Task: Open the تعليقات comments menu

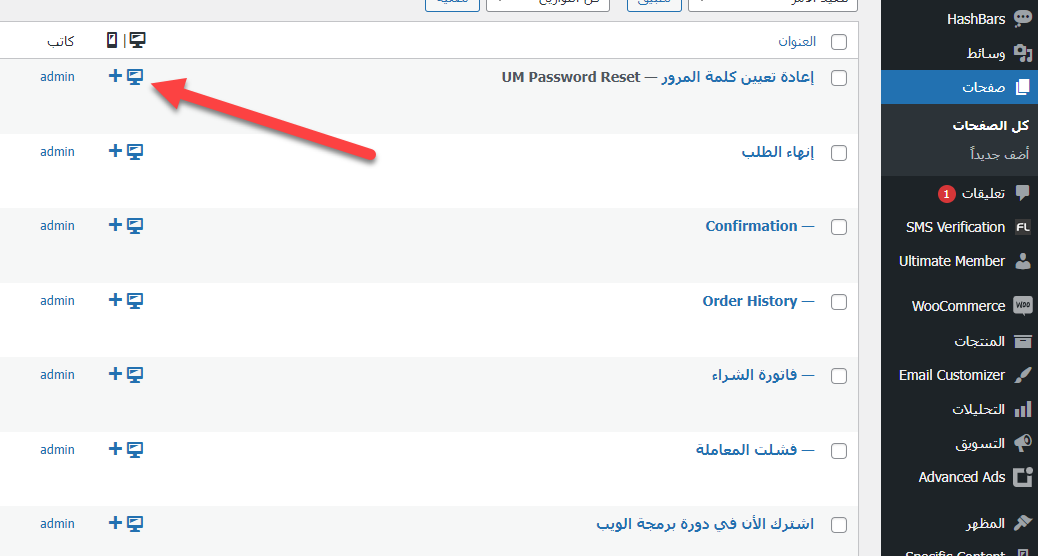Action: pos(984,193)
